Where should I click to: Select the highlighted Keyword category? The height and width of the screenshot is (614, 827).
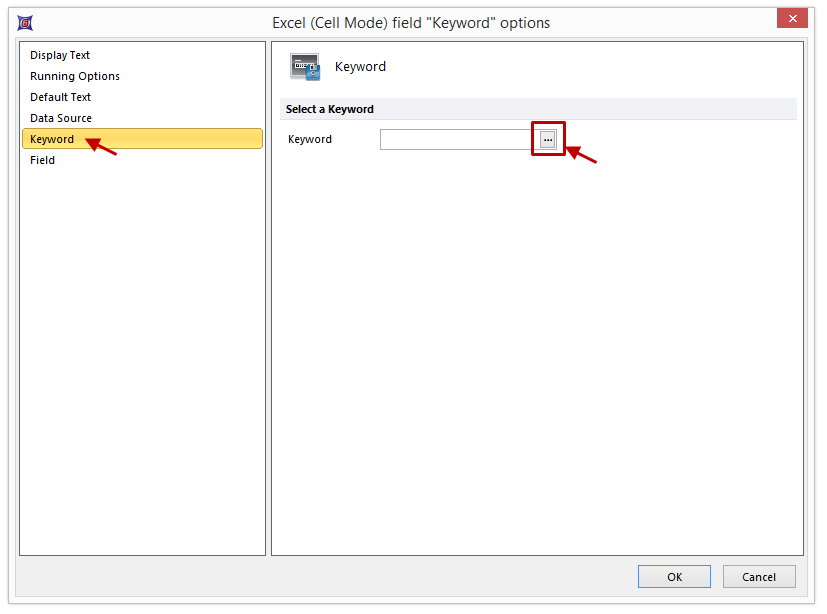tap(52, 139)
